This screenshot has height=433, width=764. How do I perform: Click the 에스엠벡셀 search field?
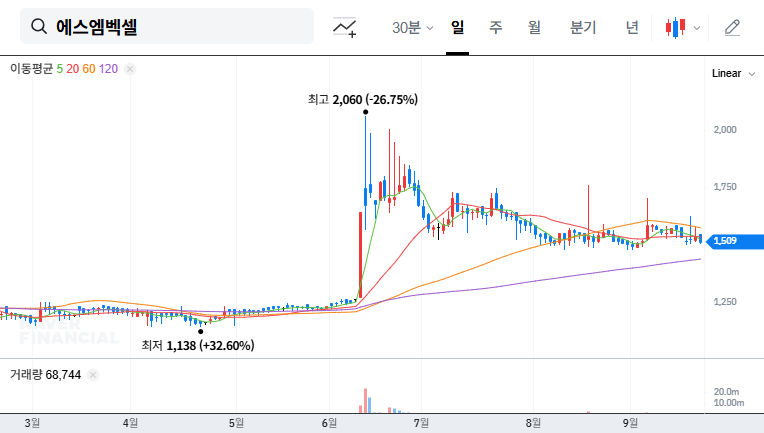tap(167, 26)
